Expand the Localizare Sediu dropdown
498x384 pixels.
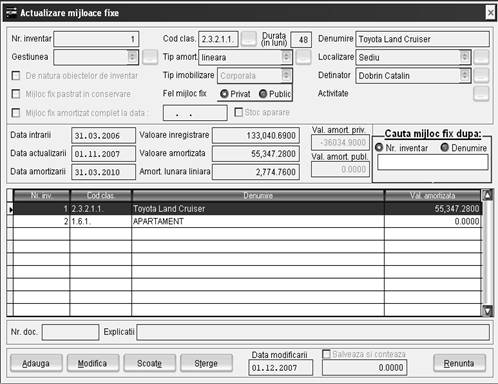coord(464,57)
